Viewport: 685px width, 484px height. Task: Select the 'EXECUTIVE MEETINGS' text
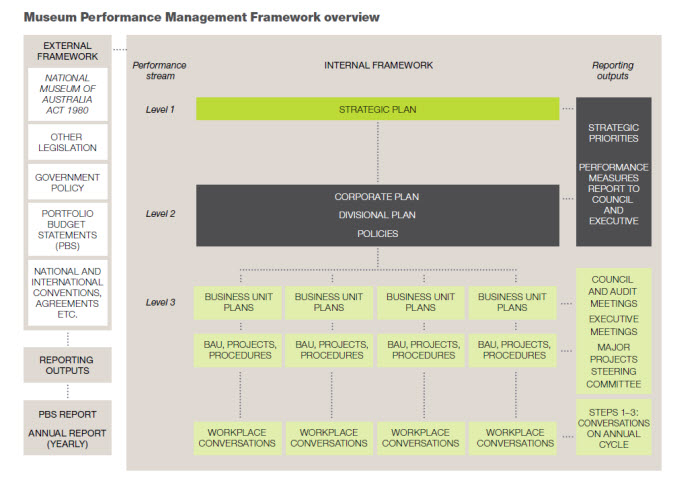pyautogui.click(x=613, y=325)
